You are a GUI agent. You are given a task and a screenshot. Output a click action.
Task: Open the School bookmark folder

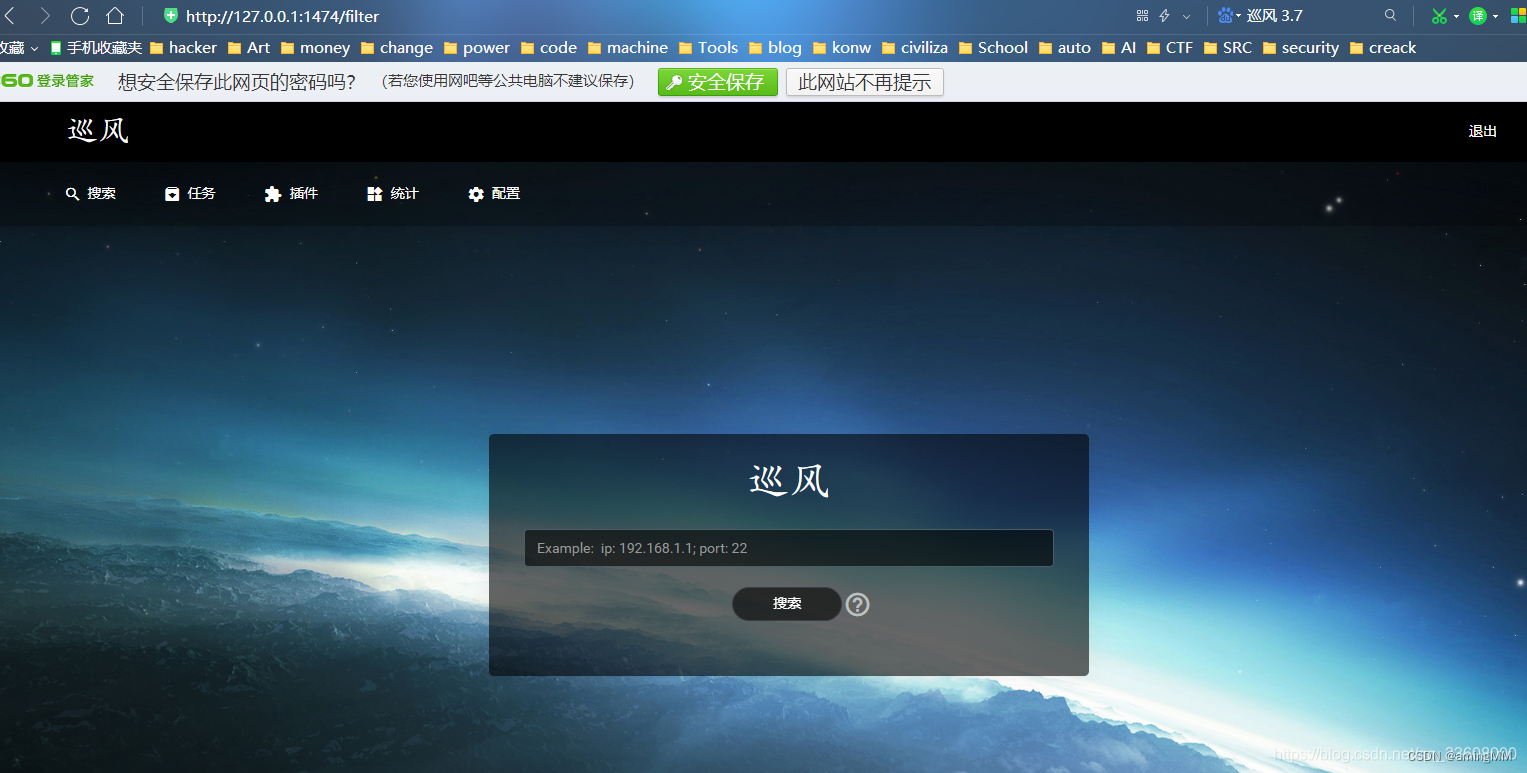pos(993,47)
